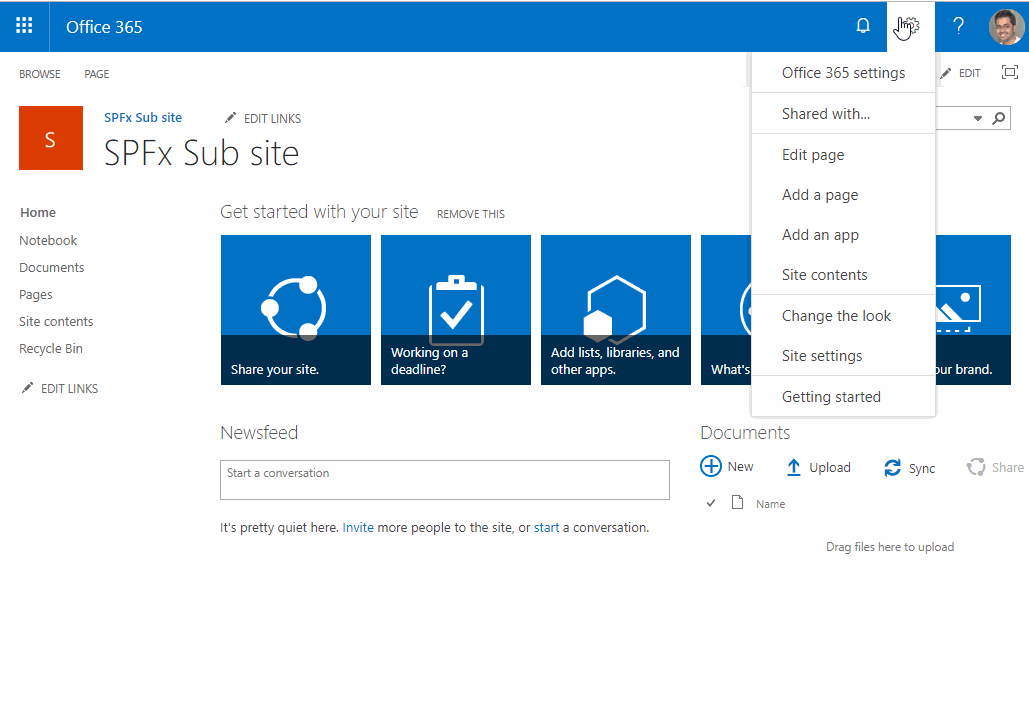Switch to the PAGE ribbon tab

click(96, 74)
